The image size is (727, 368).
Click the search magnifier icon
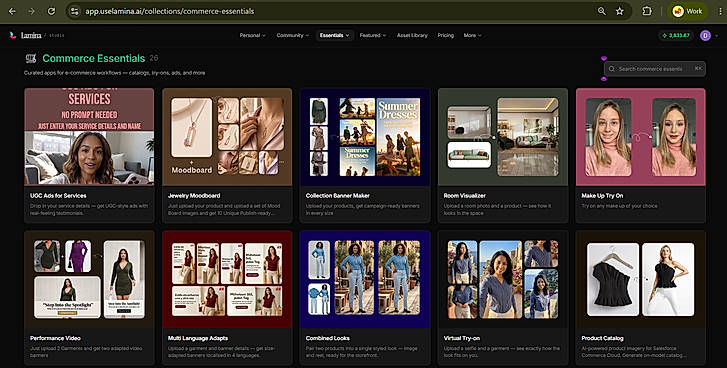tap(612, 69)
